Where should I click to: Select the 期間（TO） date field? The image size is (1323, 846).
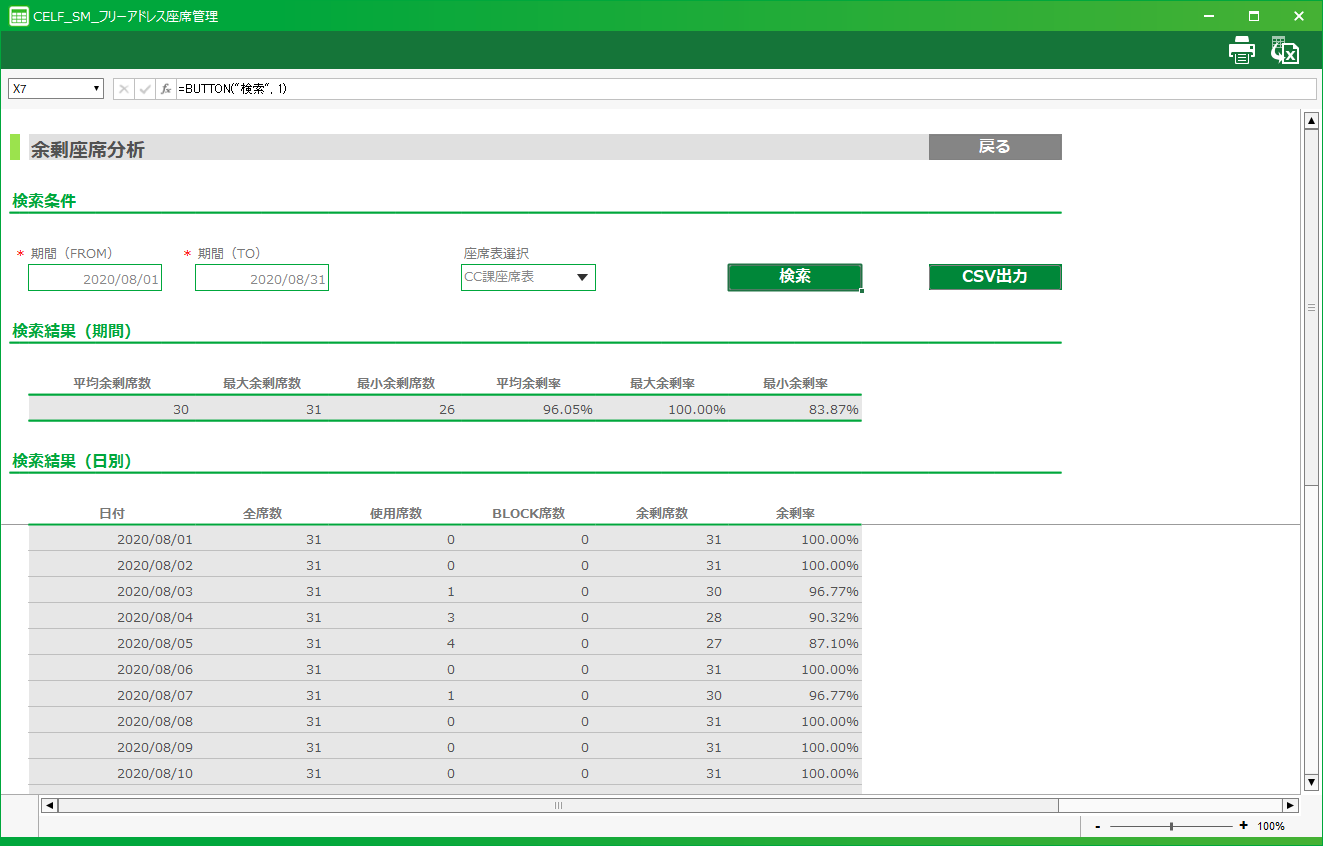[x=262, y=279]
